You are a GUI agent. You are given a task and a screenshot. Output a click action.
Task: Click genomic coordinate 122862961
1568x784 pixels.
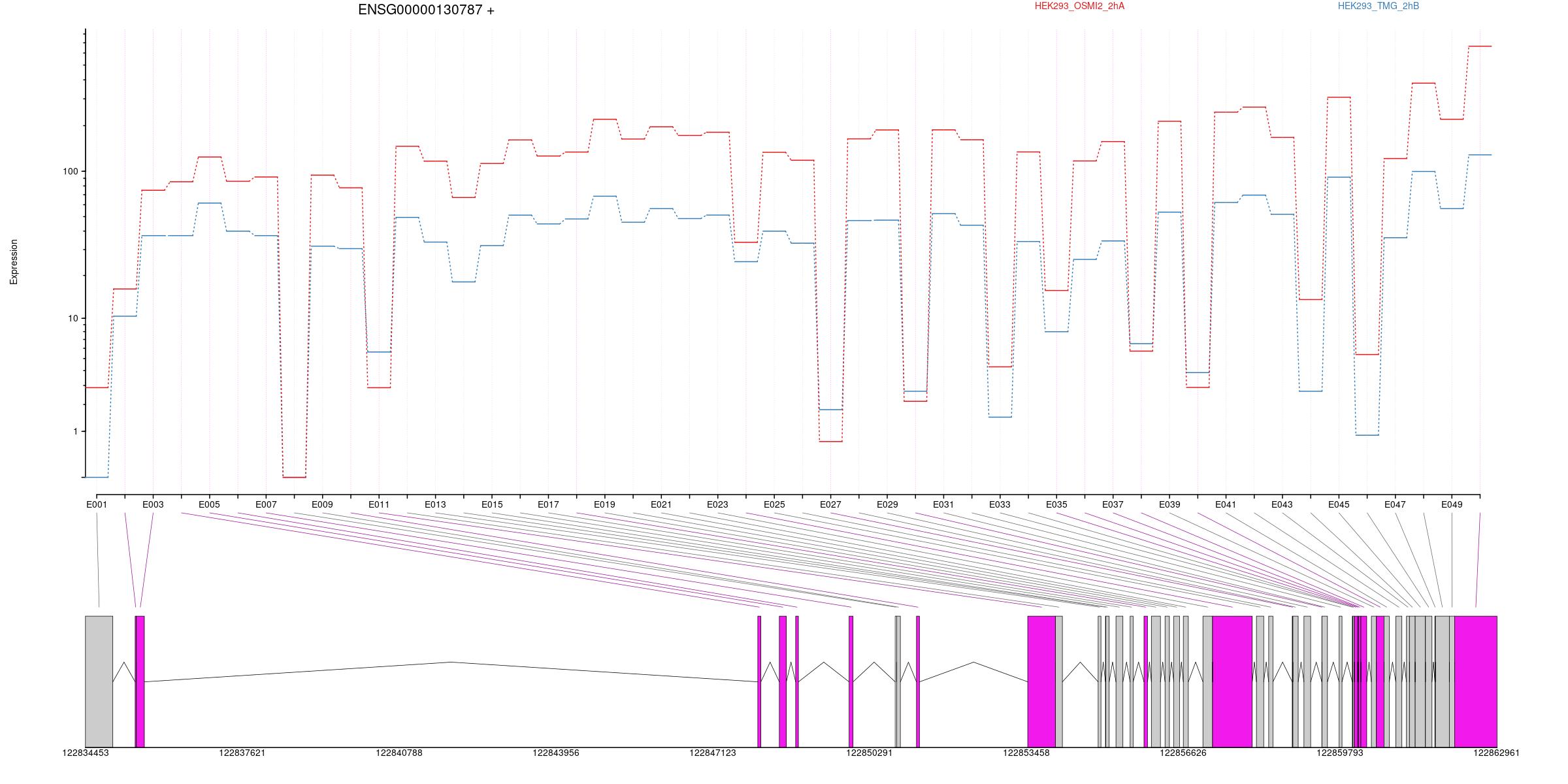tap(1496, 753)
